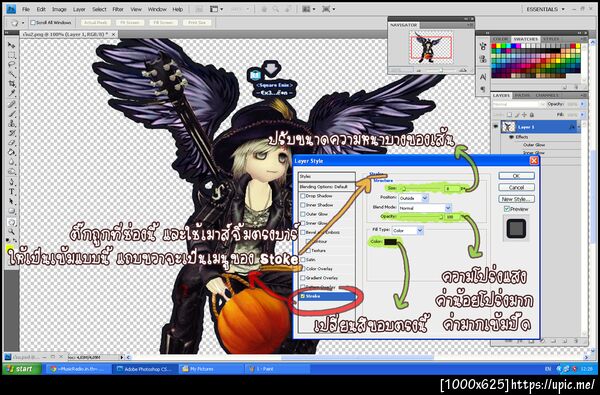Open the Windows start button
600x395 pixels.
click(x=22, y=369)
